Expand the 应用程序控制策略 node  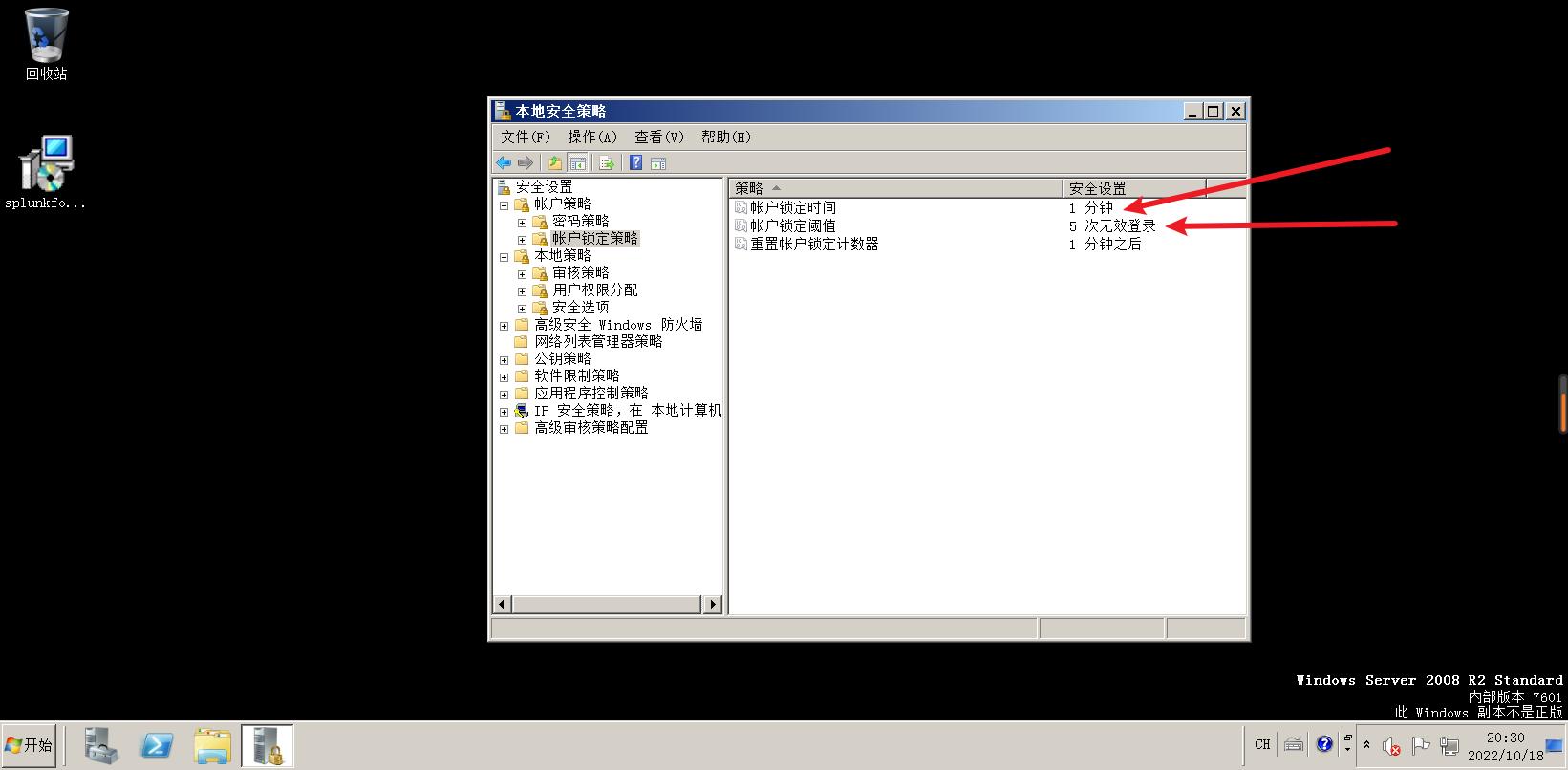pyautogui.click(x=504, y=395)
